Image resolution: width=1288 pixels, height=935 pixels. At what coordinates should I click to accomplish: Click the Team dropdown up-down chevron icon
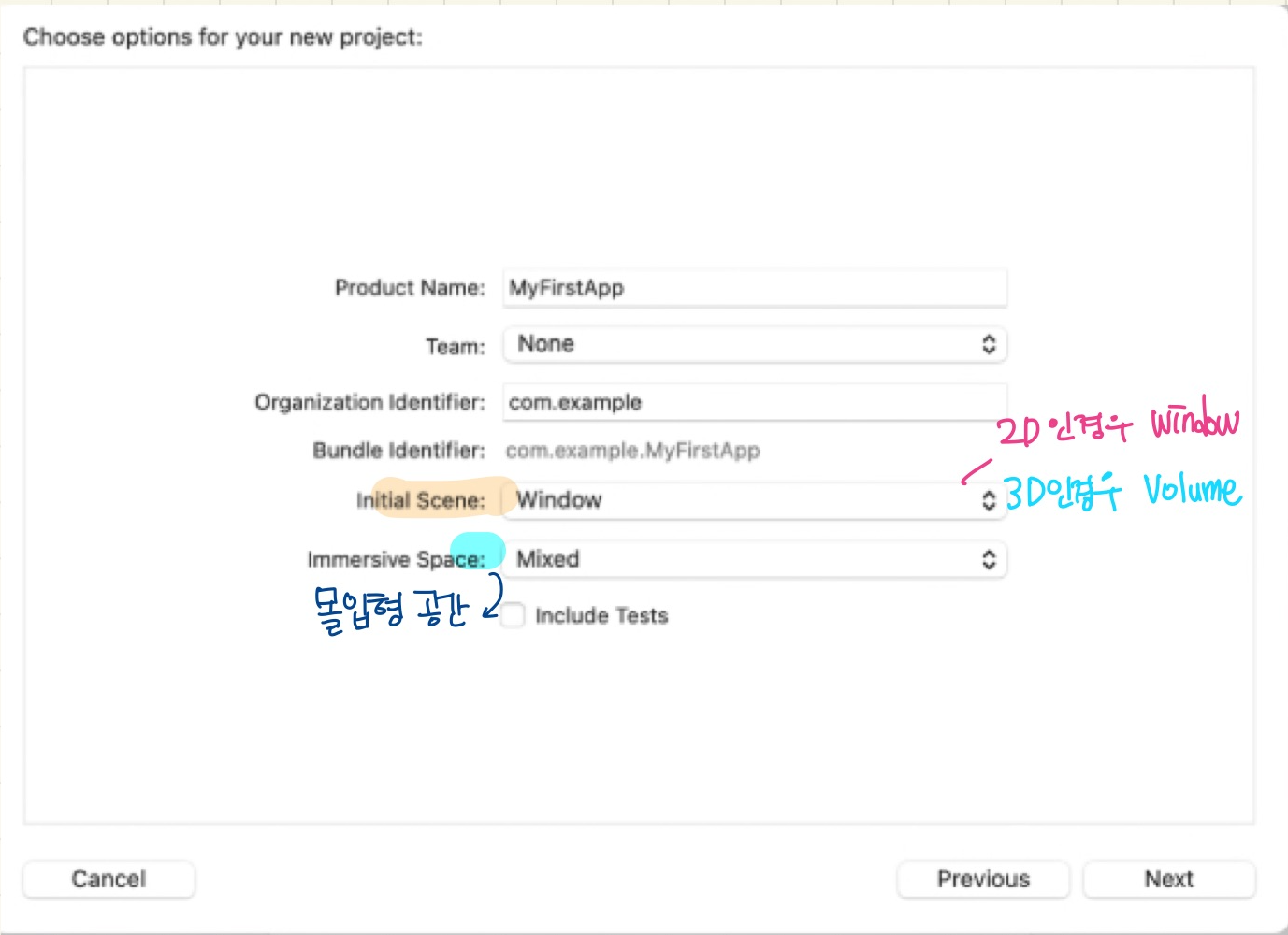click(989, 344)
